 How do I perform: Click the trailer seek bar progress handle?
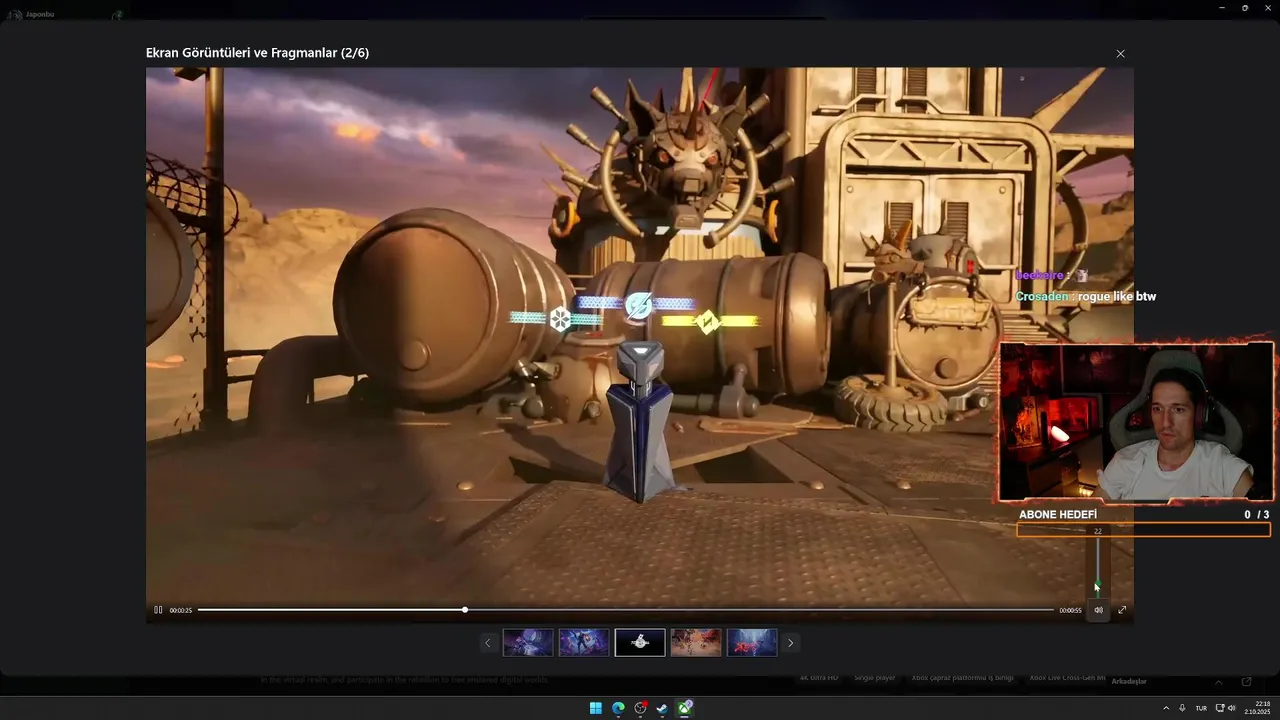(465, 610)
